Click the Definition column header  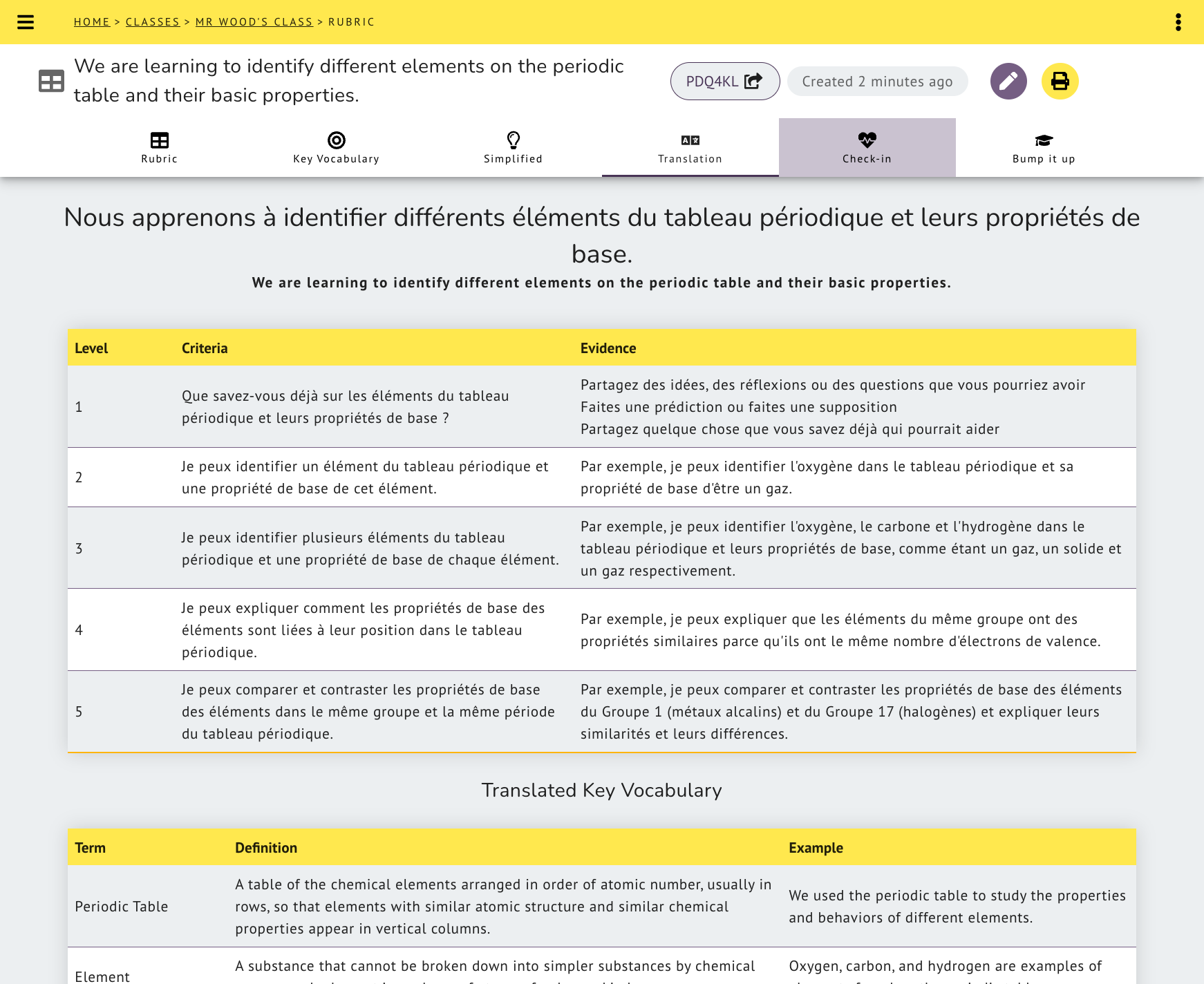pyautogui.click(x=266, y=848)
